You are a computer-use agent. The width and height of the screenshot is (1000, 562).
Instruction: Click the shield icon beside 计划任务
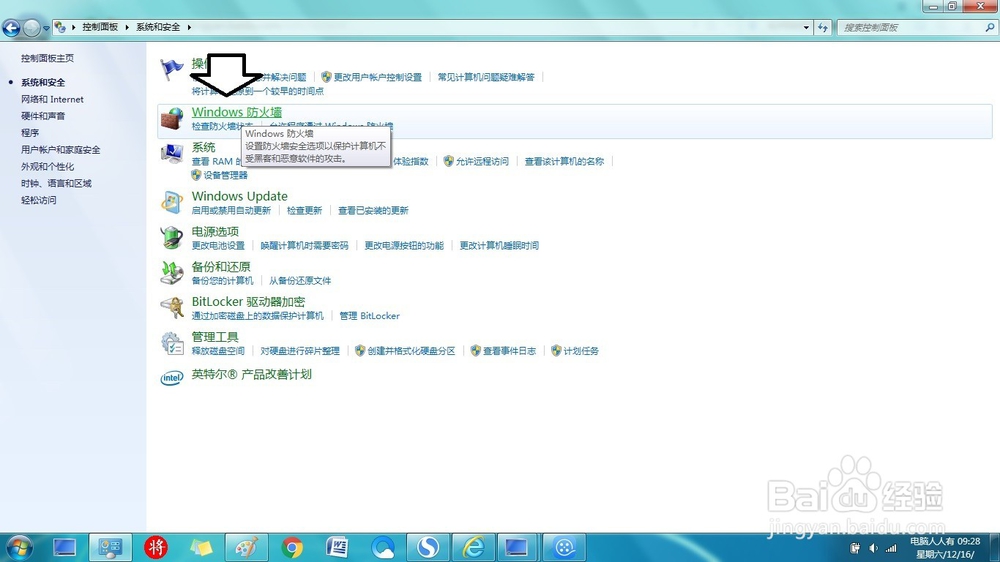pyautogui.click(x=556, y=351)
